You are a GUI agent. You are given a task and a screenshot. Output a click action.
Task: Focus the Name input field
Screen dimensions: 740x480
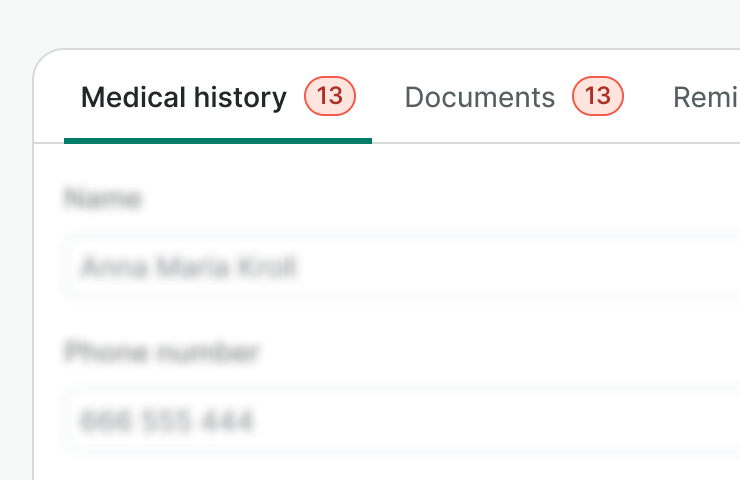(400, 267)
